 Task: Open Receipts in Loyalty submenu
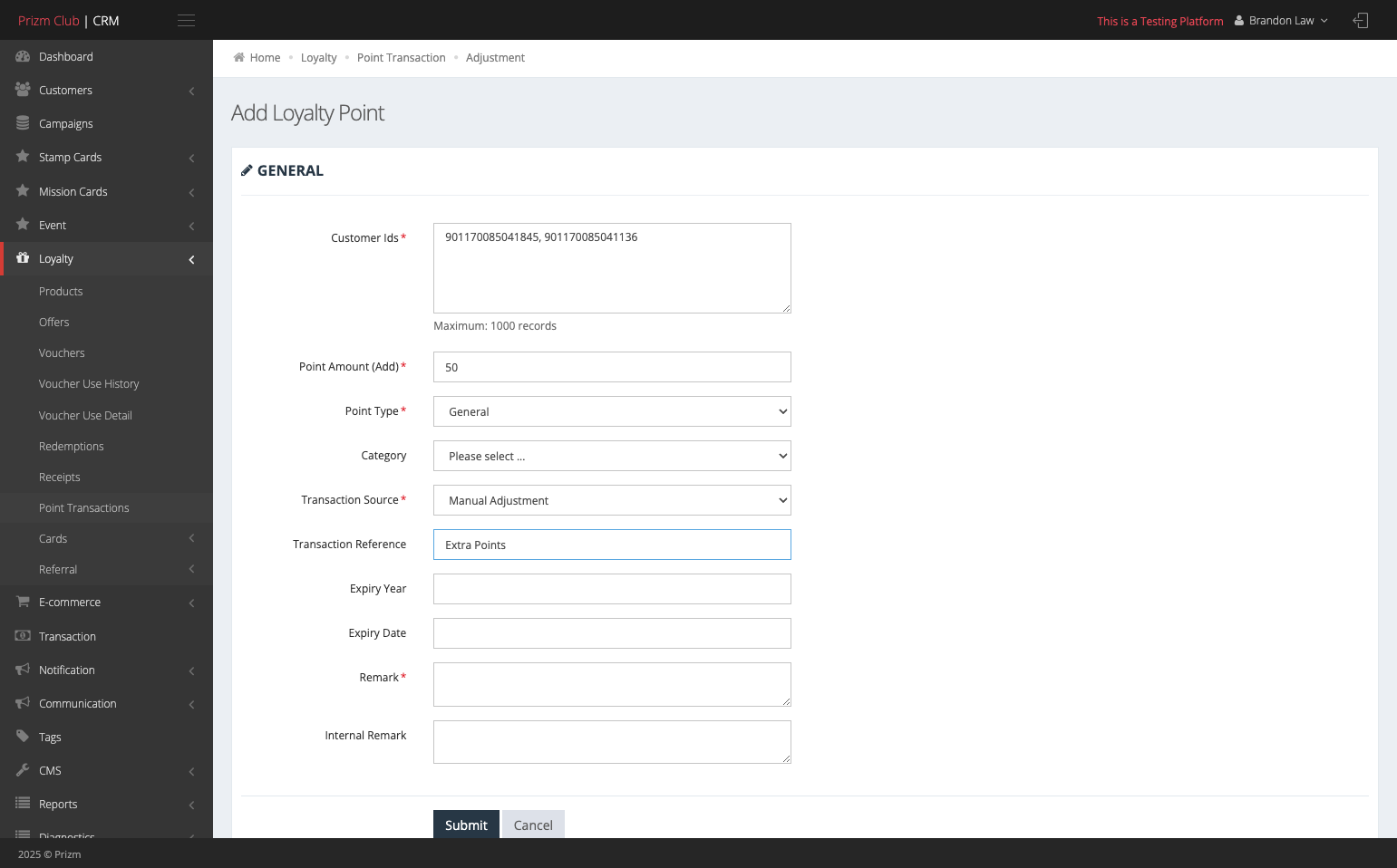point(59,477)
